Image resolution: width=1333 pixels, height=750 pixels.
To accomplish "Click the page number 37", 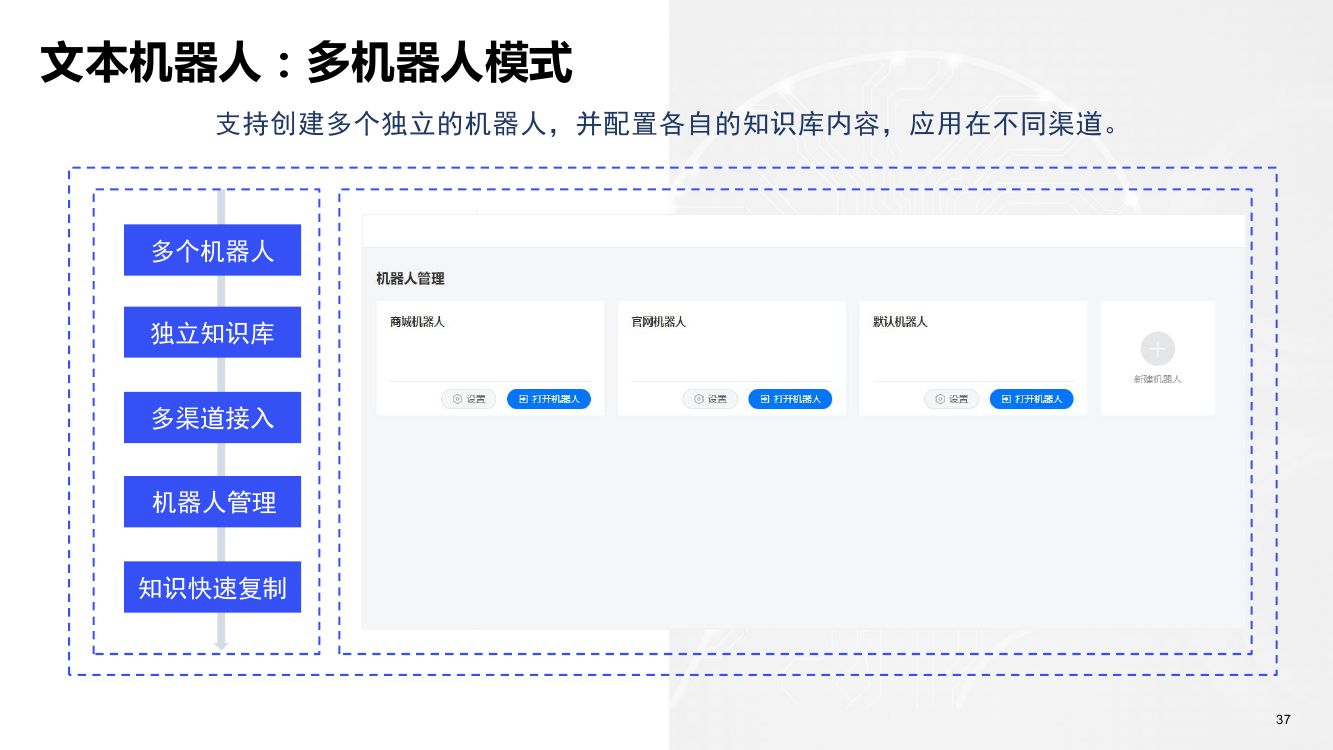I will coord(1283,720).
